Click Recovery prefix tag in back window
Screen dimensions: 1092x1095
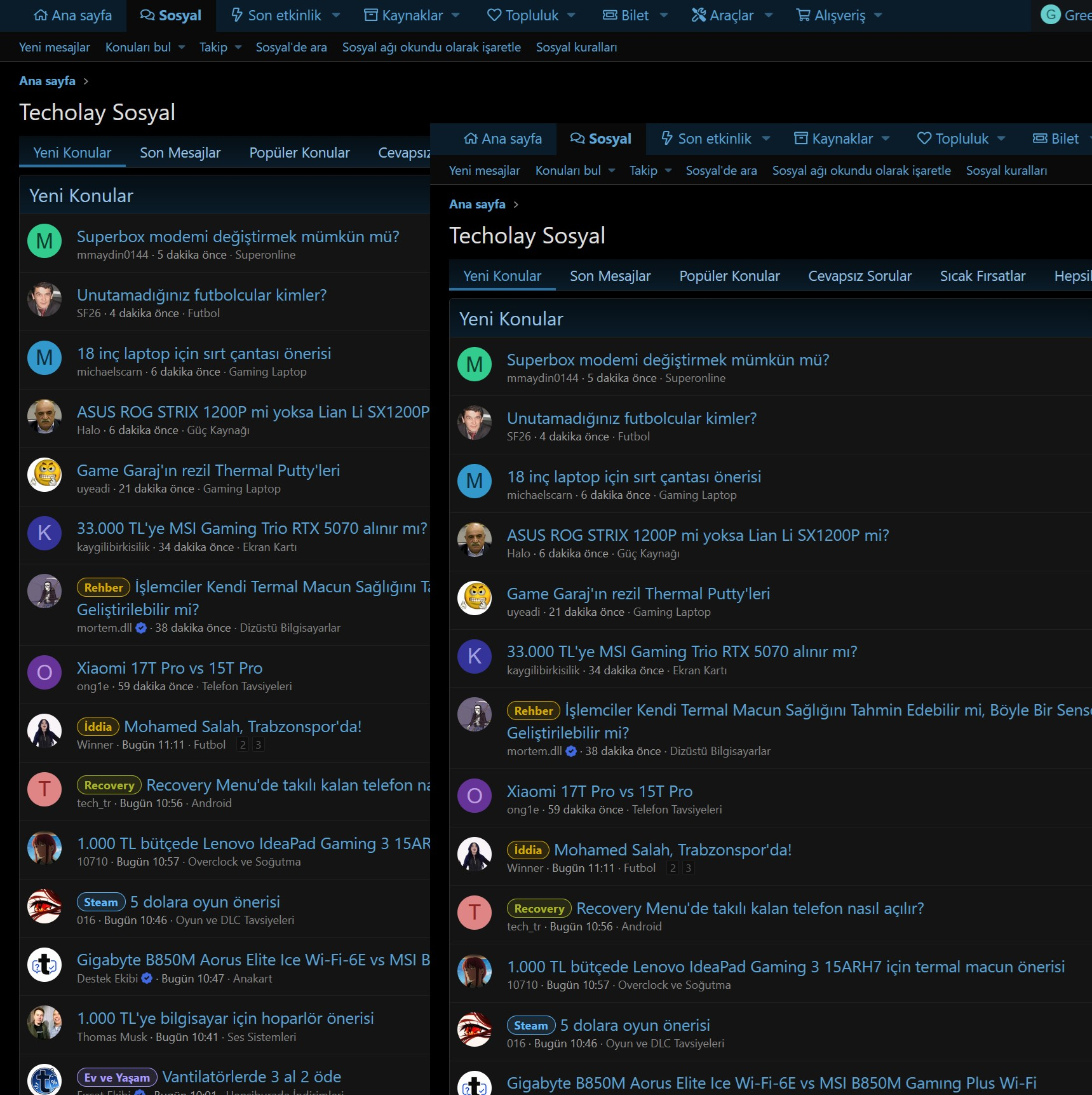(x=109, y=785)
